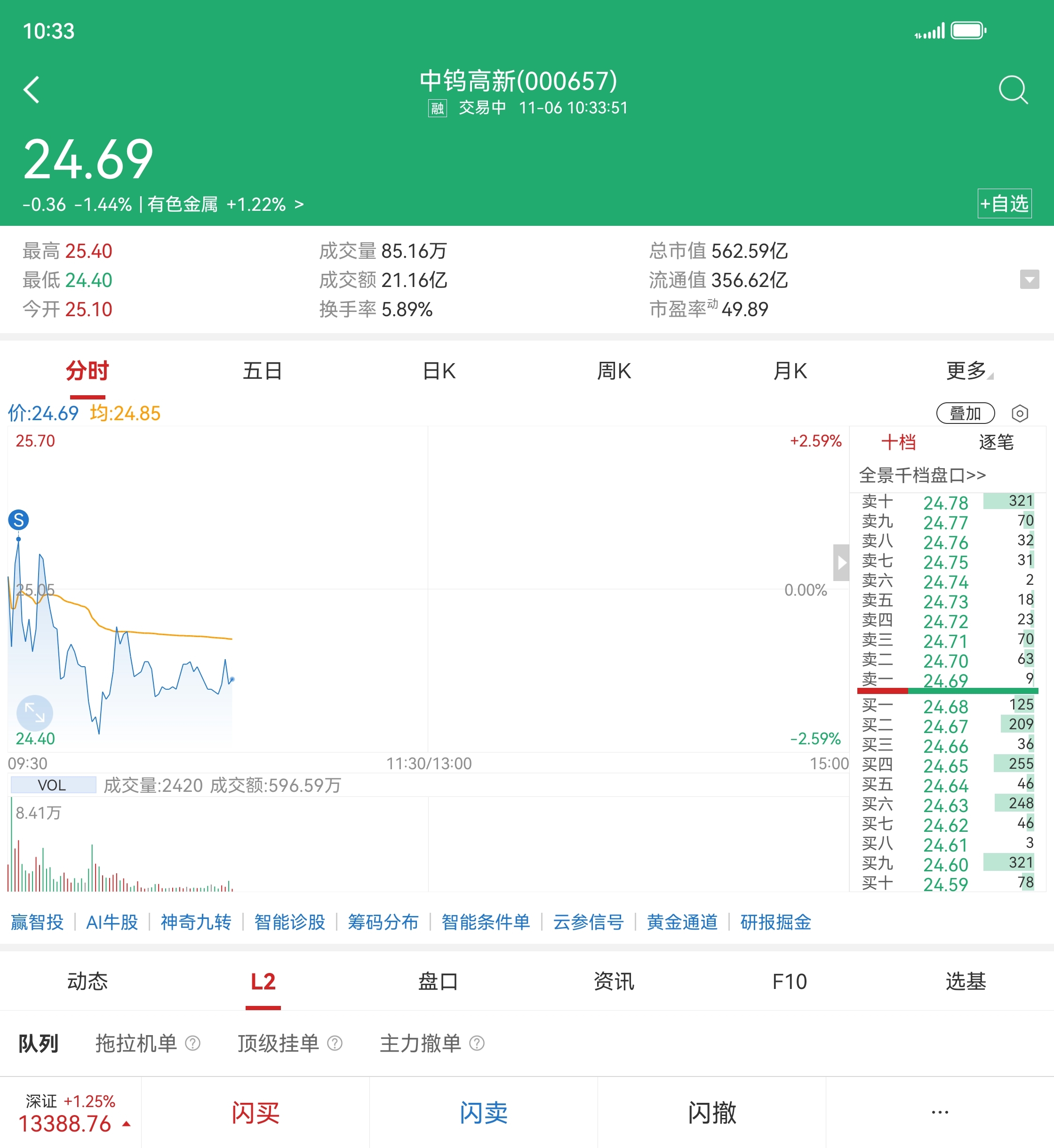Viewport: 1054px width, 1148px height.
Task: Tap the fullscreen expand chart icon
Action: click(x=34, y=713)
